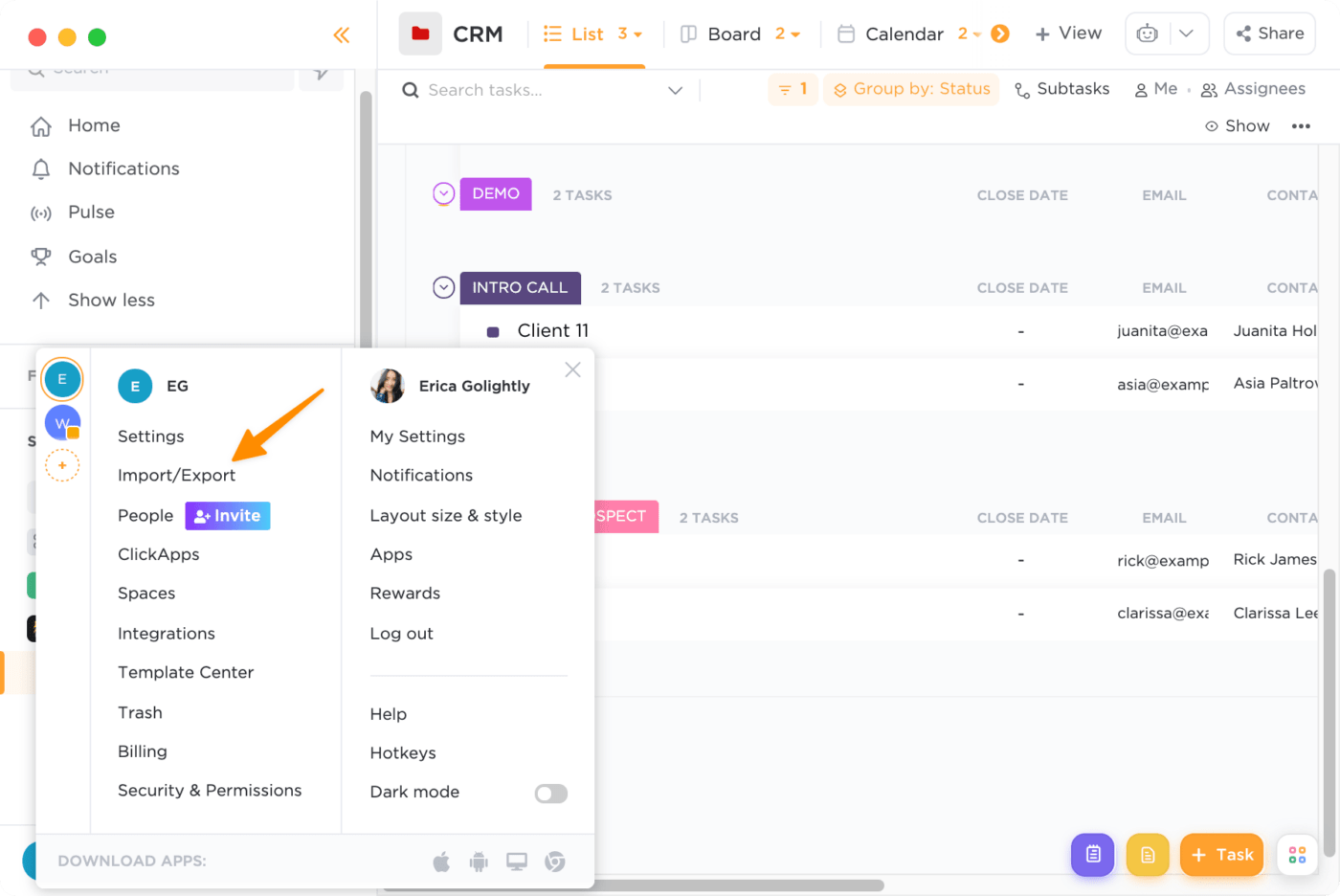1340x896 pixels.
Task: Open the Show options button
Action: click(1238, 126)
